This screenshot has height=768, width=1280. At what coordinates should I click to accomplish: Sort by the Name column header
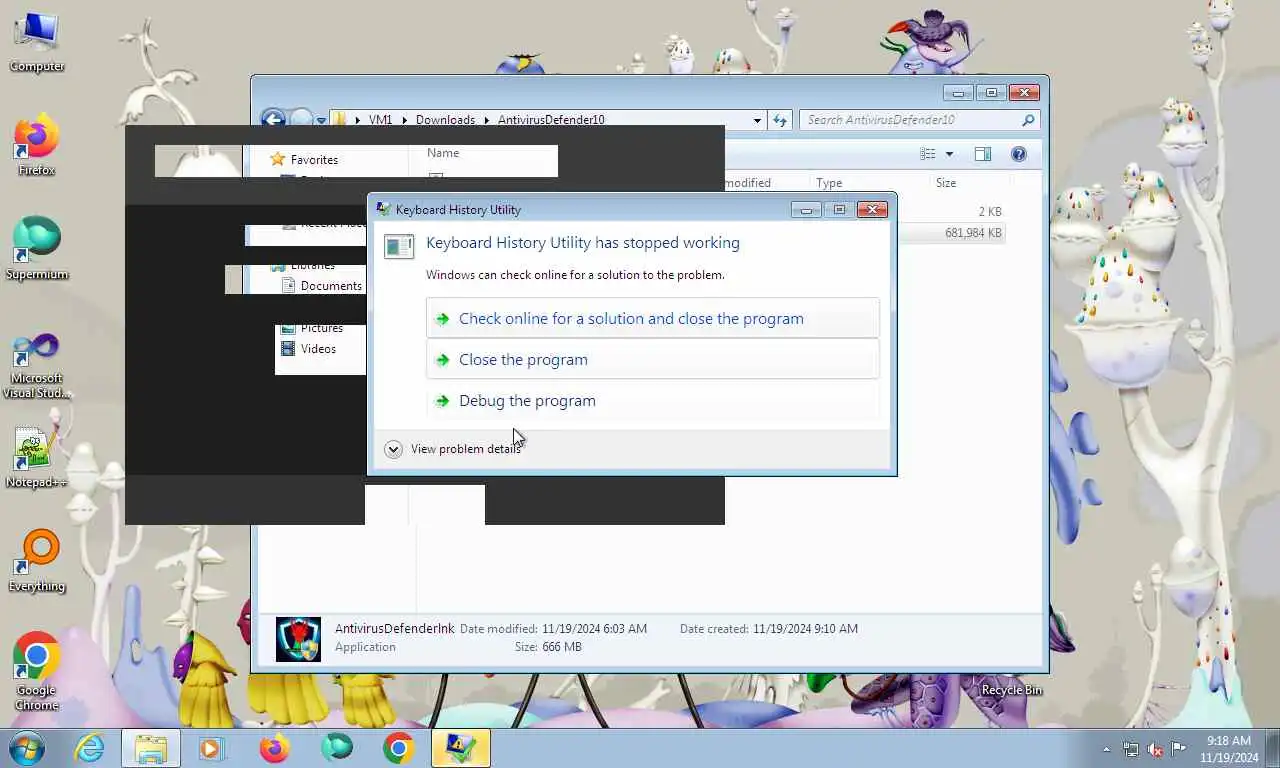443,153
